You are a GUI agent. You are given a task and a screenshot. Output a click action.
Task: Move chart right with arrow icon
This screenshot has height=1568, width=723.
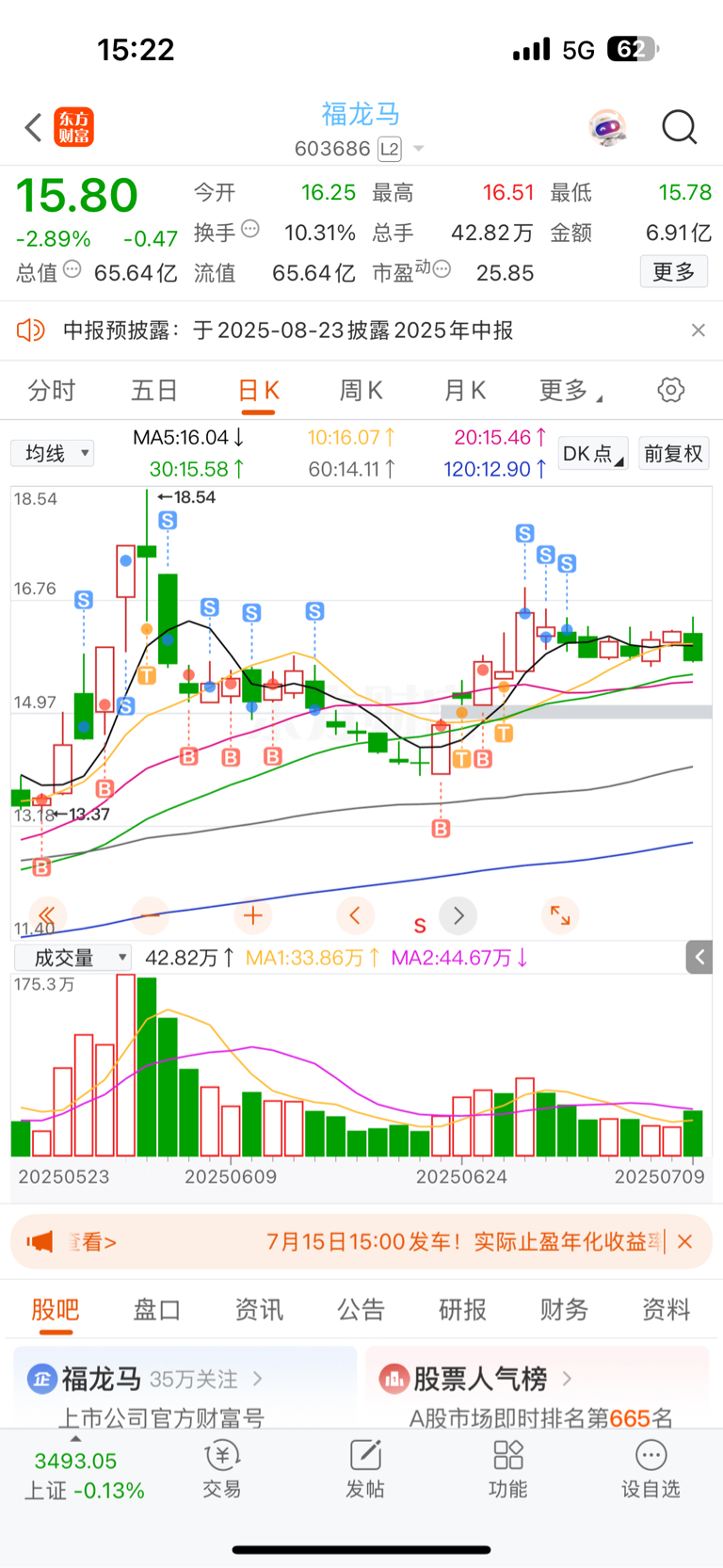pos(458,914)
